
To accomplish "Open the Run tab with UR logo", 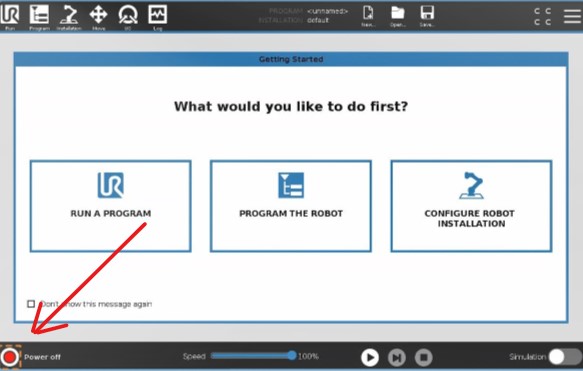I will (10, 16).
